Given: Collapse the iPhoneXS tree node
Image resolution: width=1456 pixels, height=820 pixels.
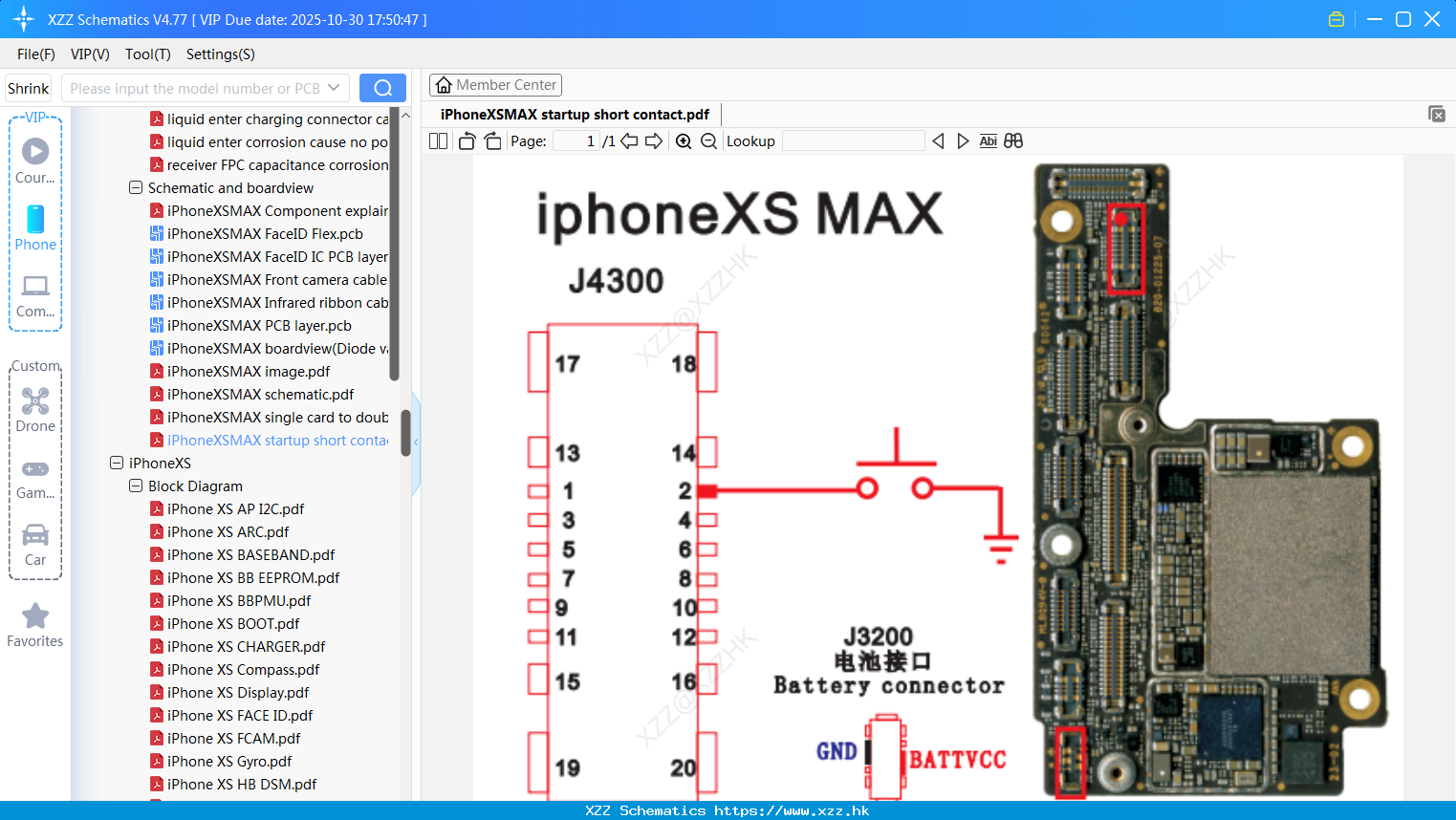Looking at the screenshot, I should coord(117,463).
